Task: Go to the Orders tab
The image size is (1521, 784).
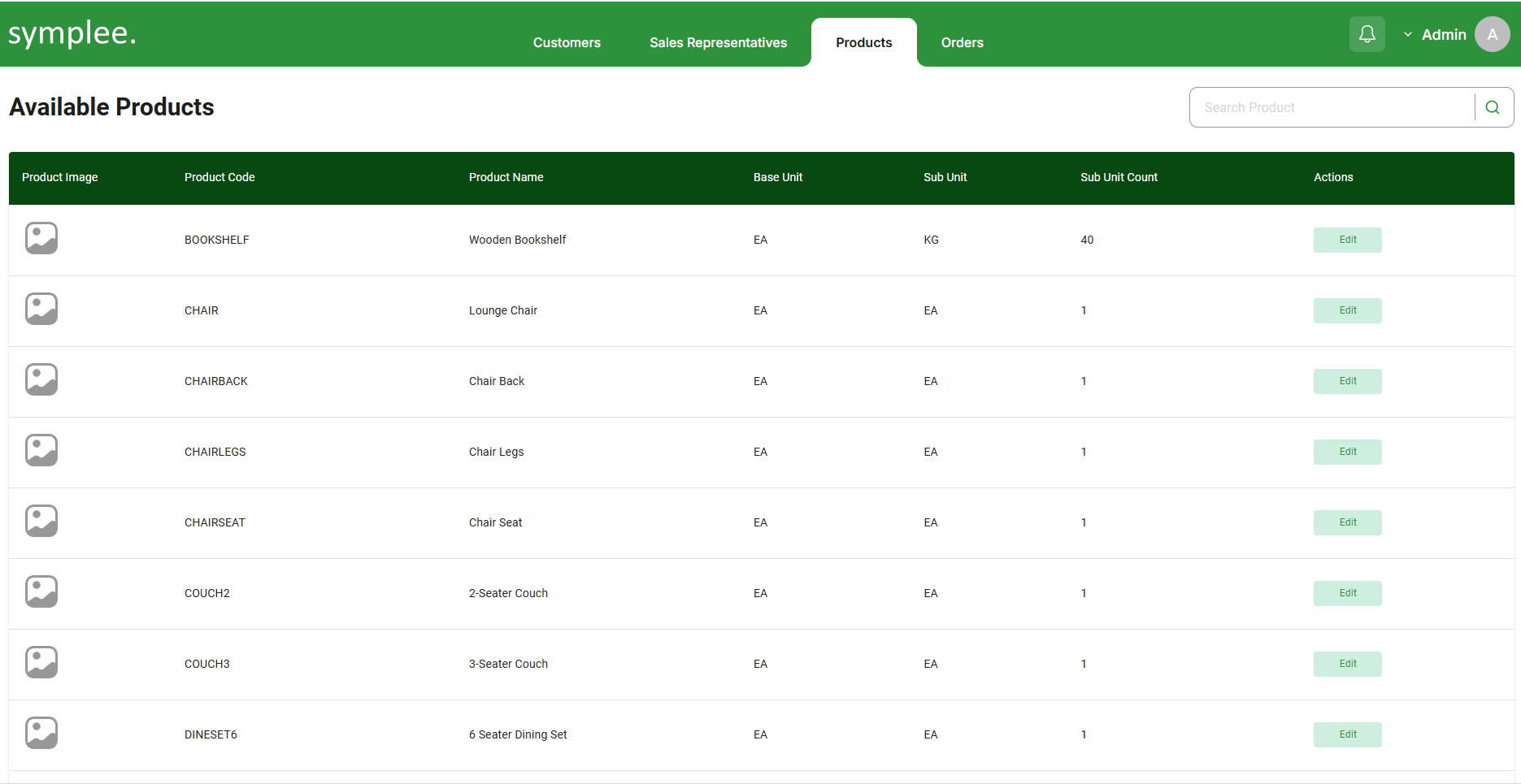Action: [x=962, y=42]
